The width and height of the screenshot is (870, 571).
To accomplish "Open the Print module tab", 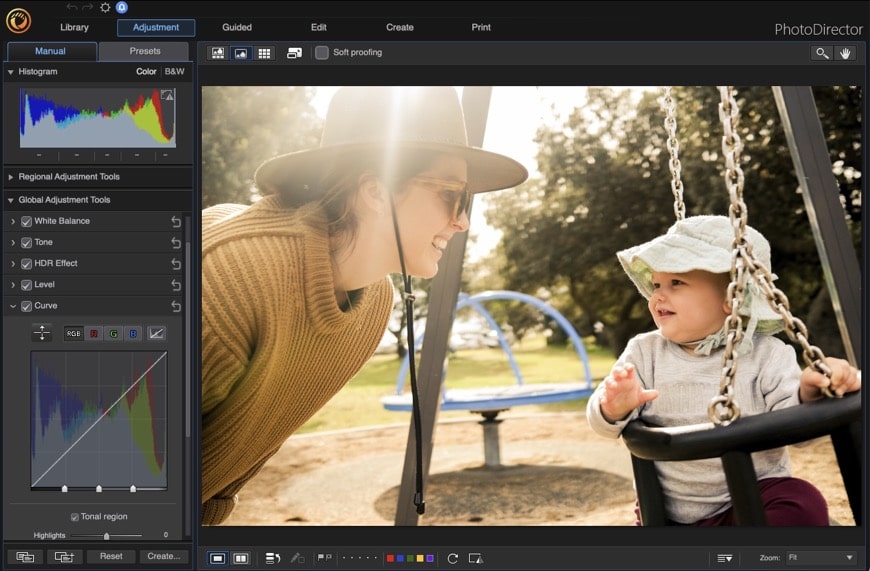I will pyautogui.click(x=481, y=27).
